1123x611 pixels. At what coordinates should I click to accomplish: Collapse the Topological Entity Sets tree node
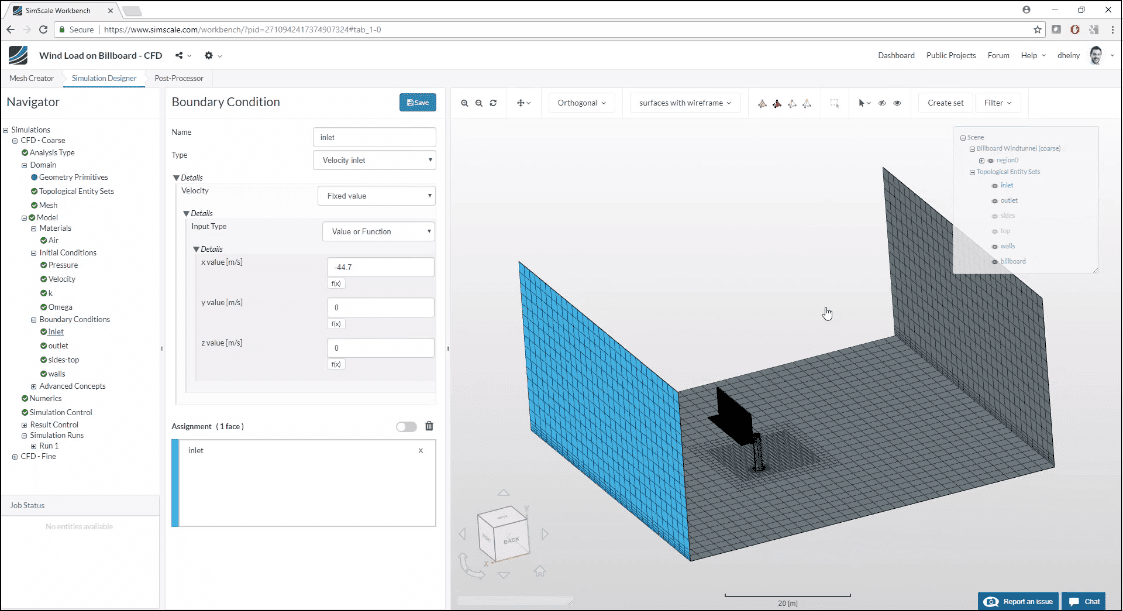972,172
